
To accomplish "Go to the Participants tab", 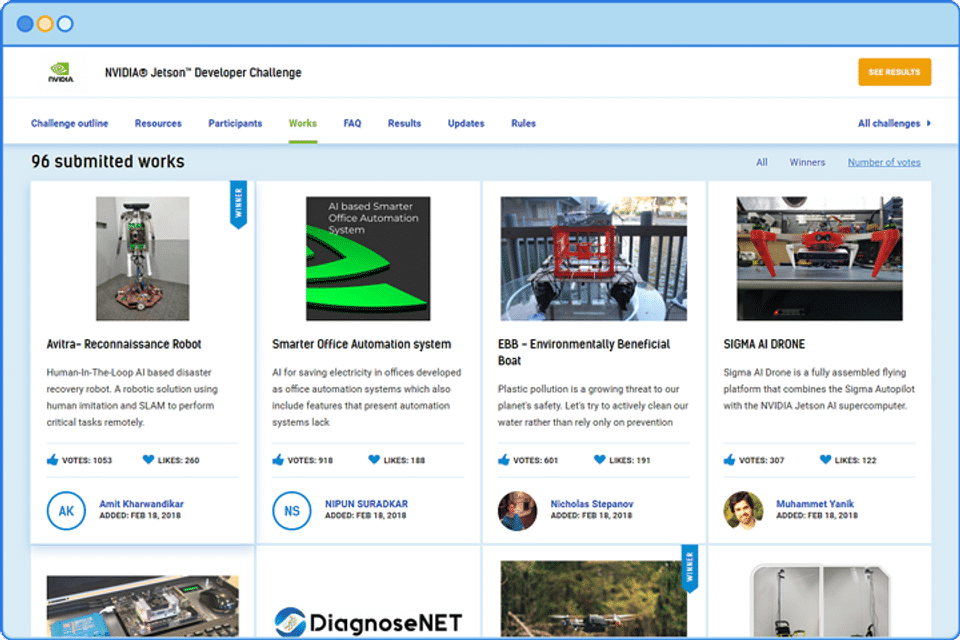I will tap(235, 123).
